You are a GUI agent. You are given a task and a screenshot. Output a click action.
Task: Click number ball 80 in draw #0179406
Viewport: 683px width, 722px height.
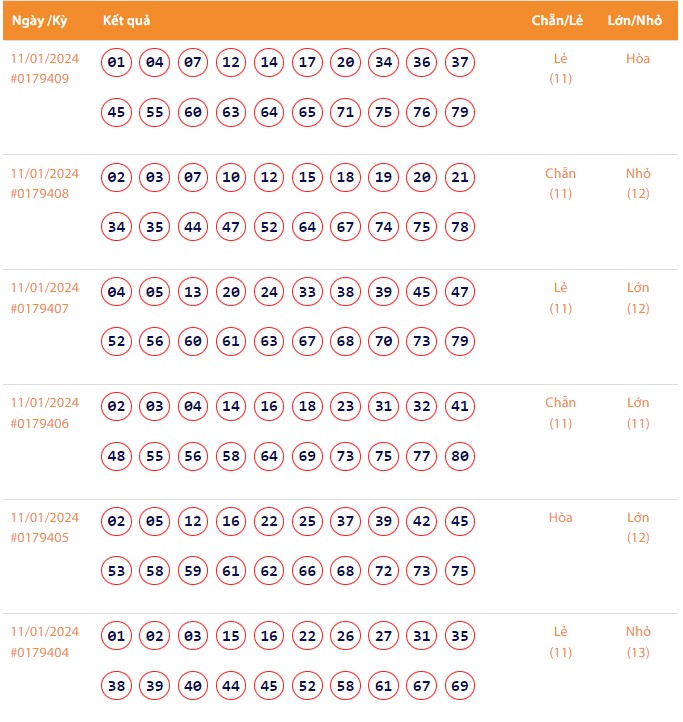pos(460,457)
